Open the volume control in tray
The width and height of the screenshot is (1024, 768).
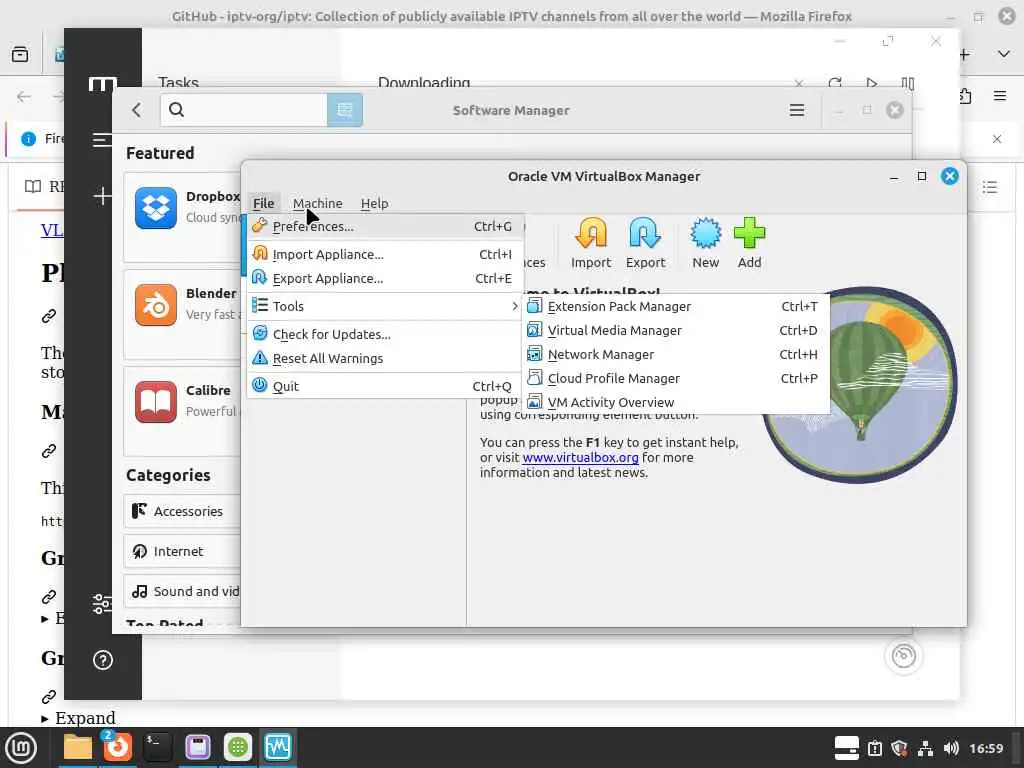pos(951,748)
